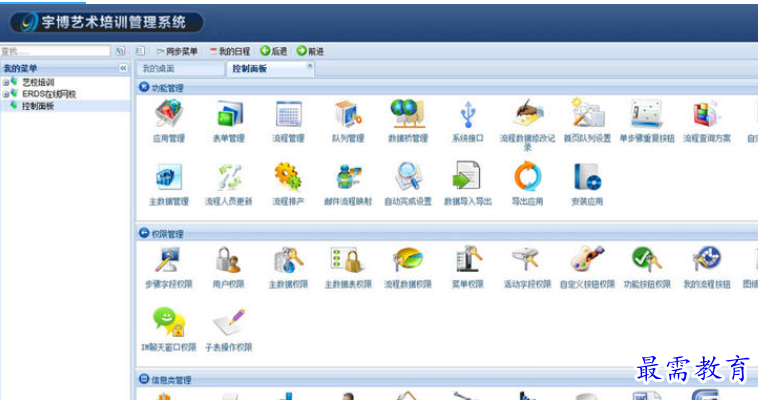Go back with the 后退 button

[274, 51]
